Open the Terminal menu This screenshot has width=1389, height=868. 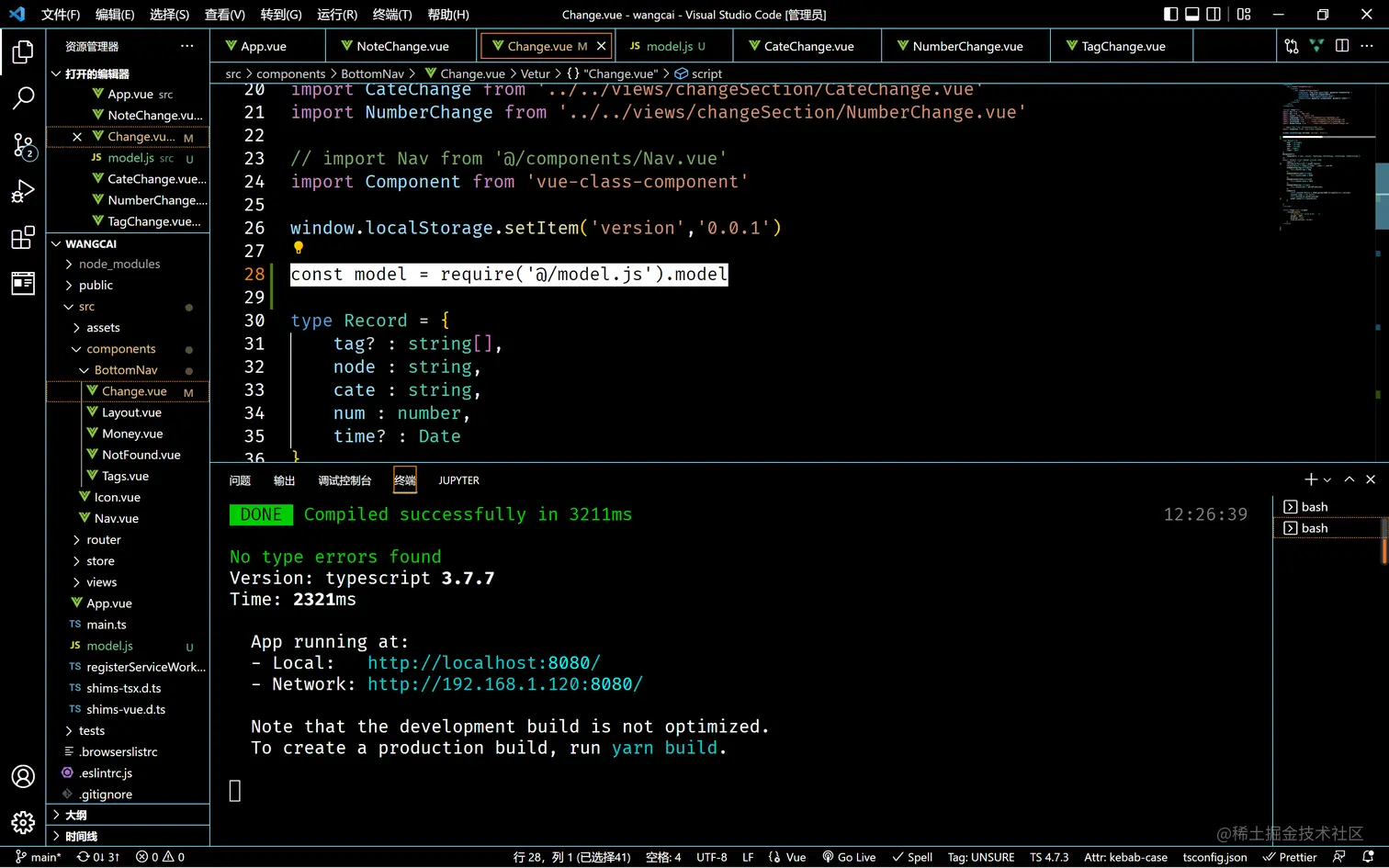[392, 15]
